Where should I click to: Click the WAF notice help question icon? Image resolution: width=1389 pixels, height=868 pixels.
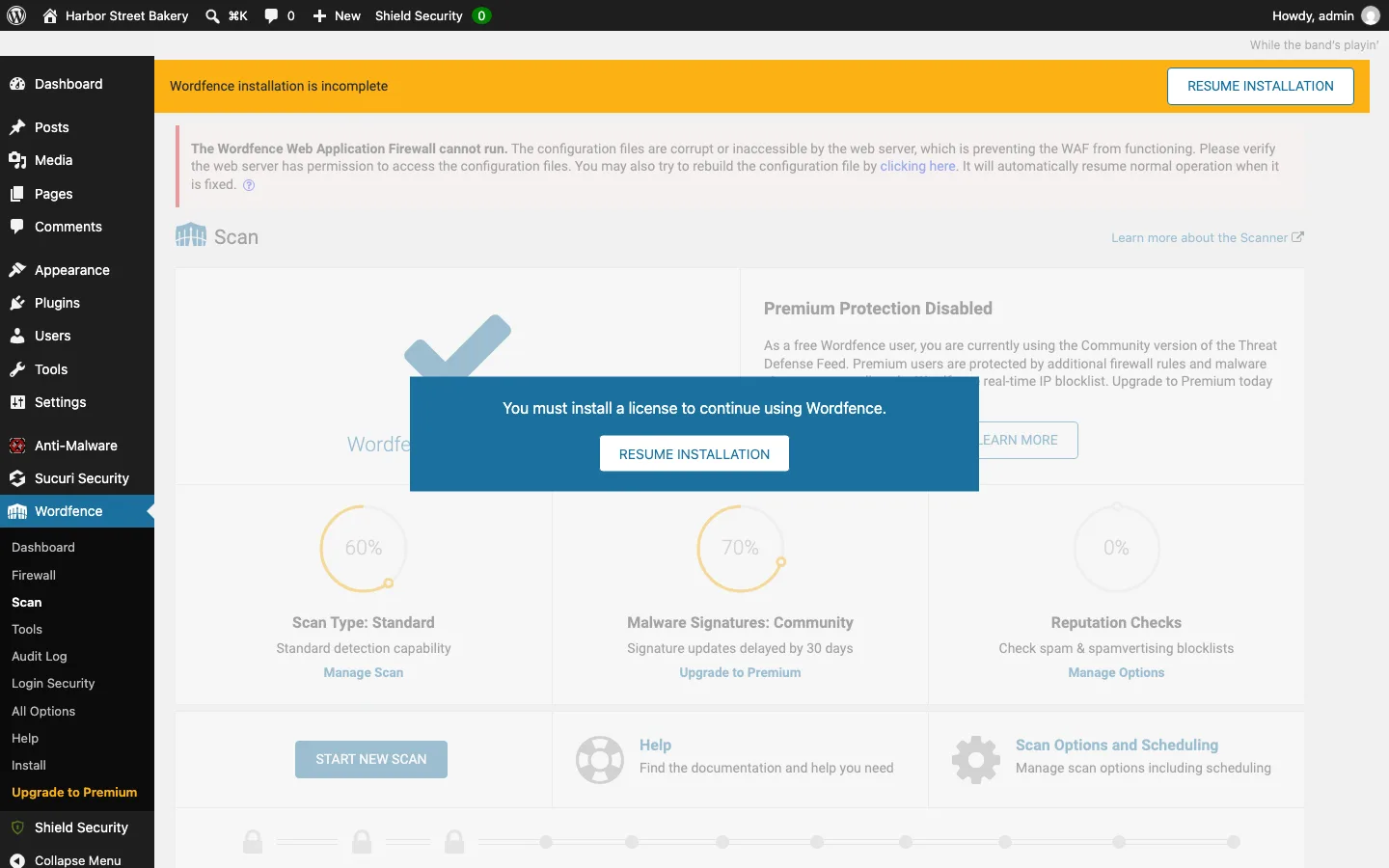click(249, 185)
